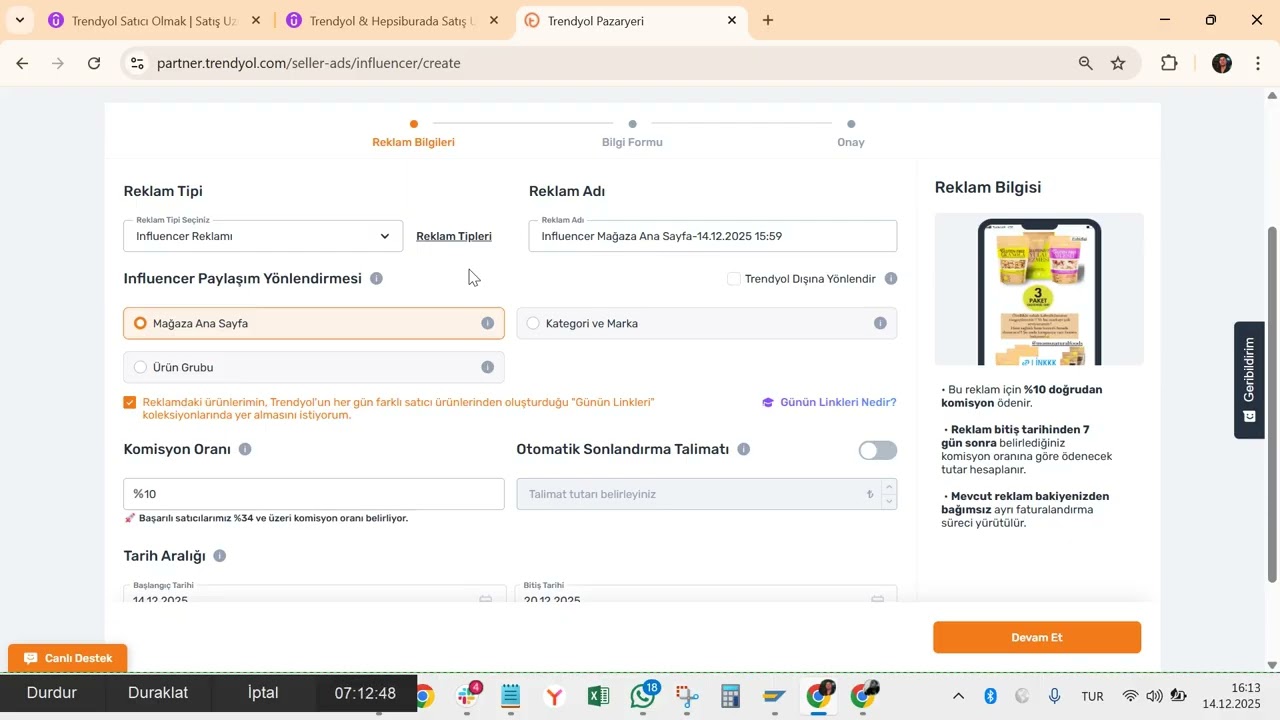Pause the recording with Duraklat
1280x720 pixels.
[x=158, y=693]
